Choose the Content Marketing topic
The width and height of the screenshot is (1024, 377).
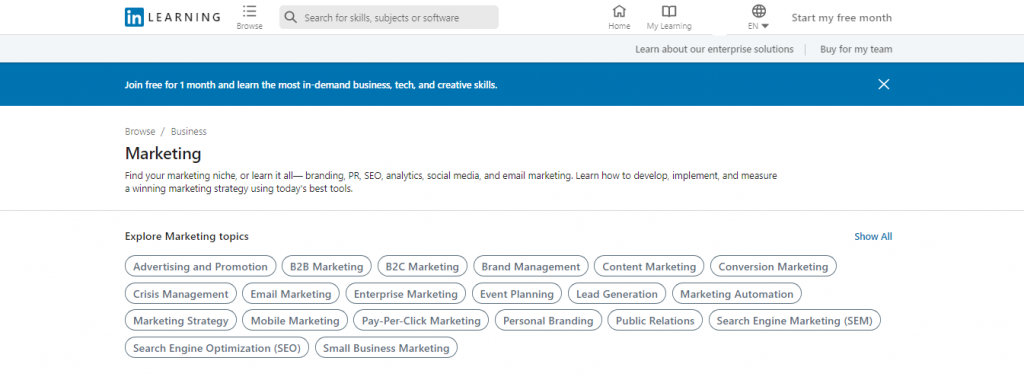pyautogui.click(x=649, y=267)
